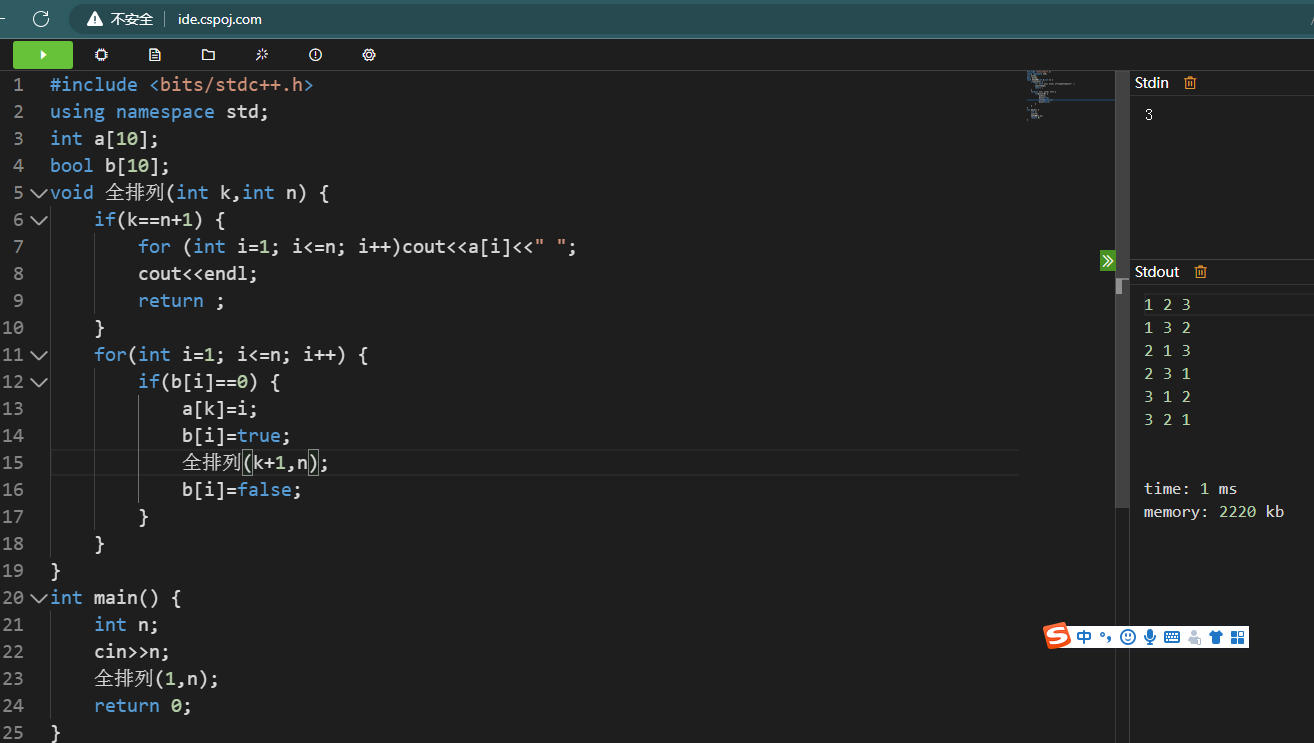The image size is (1314, 743).
Task: Click the 不安全 security warning indicator
Action: 120,19
